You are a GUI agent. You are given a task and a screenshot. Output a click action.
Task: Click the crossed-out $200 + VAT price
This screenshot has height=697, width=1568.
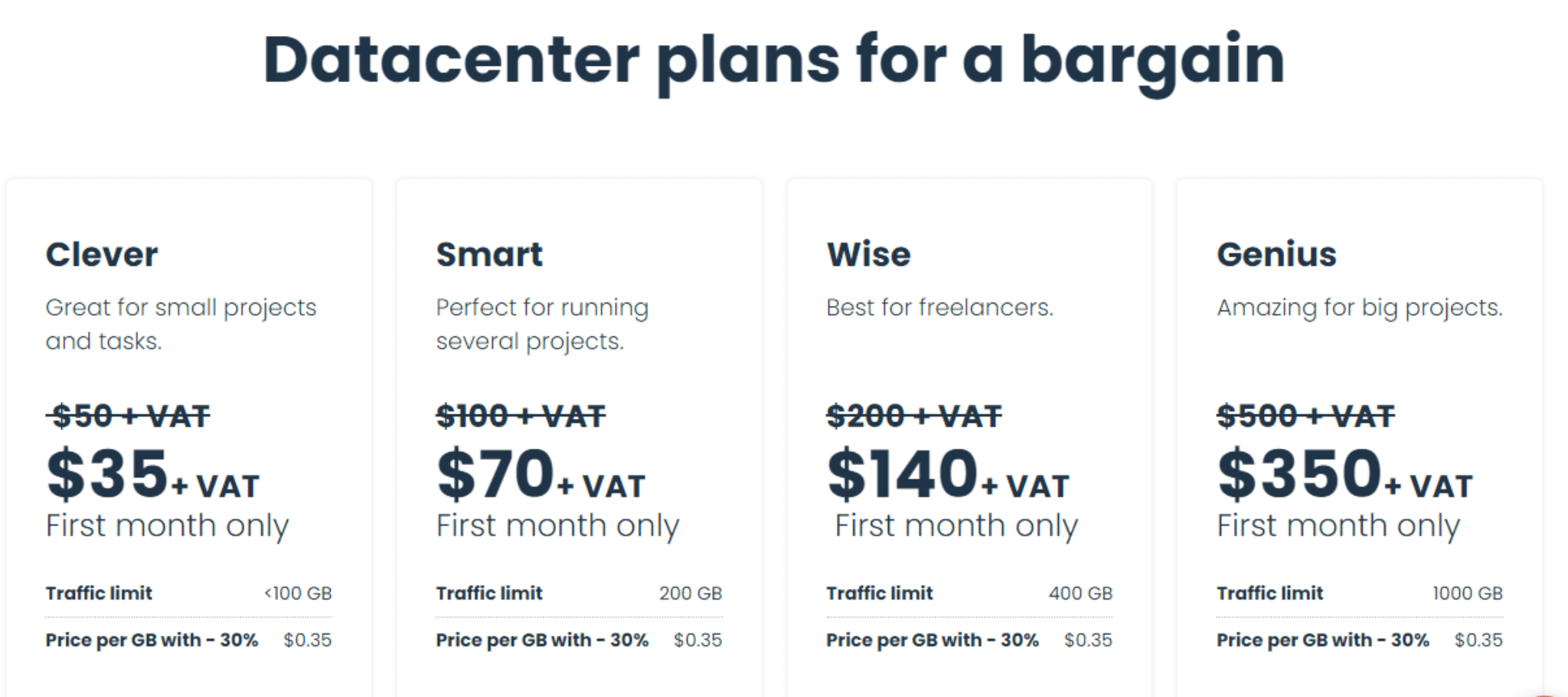[x=914, y=417]
